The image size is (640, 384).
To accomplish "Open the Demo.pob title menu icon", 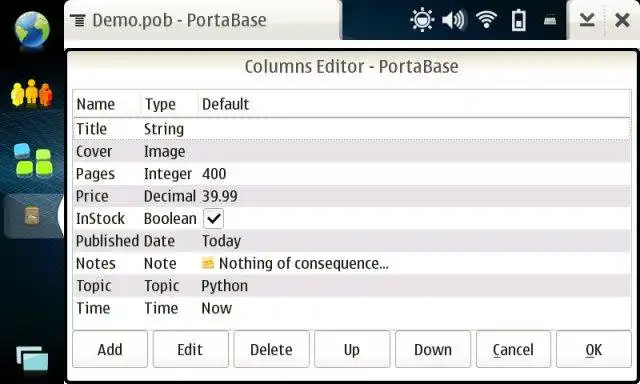I will click(78, 20).
